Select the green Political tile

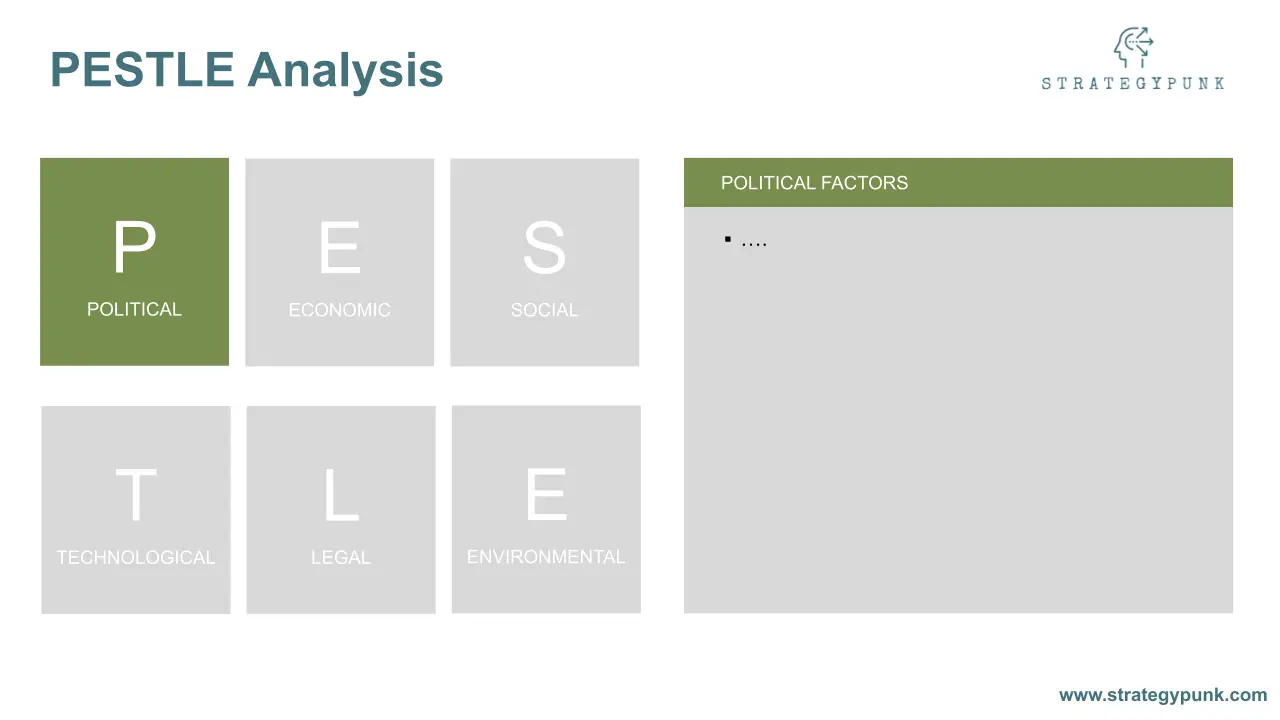(x=134, y=262)
